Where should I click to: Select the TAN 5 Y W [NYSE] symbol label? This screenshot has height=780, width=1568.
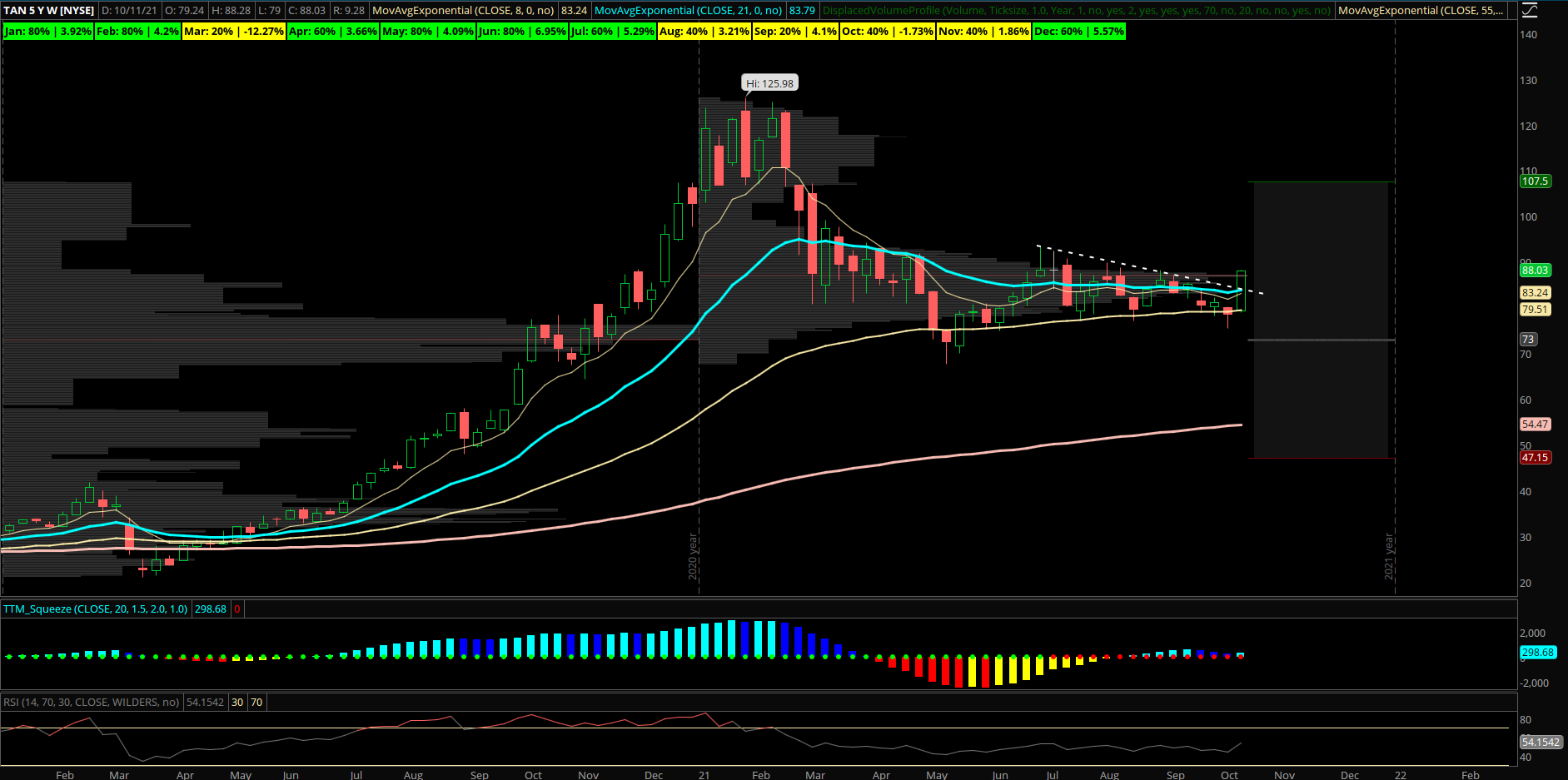click(49, 11)
